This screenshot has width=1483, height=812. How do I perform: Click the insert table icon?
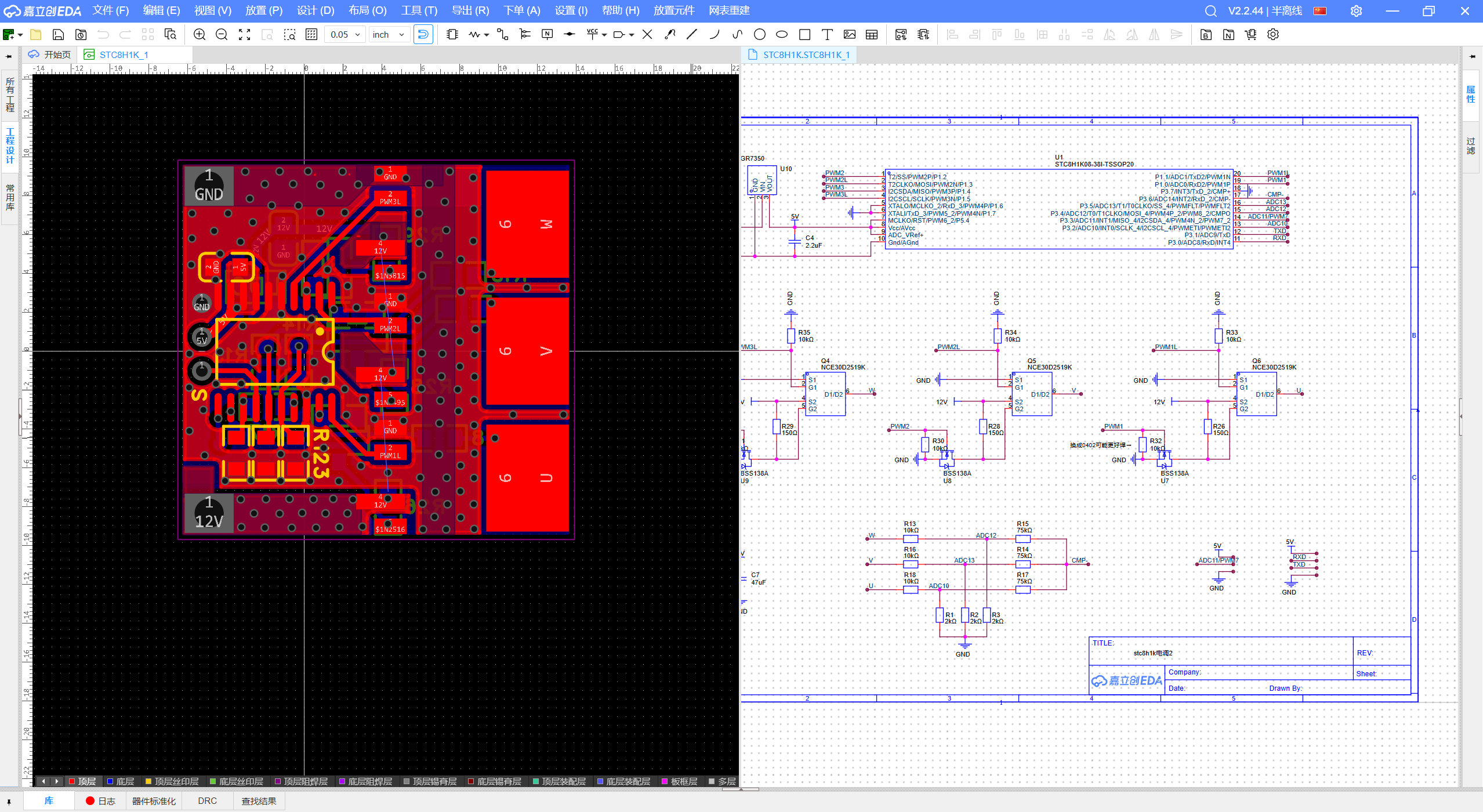[x=872, y=35]
